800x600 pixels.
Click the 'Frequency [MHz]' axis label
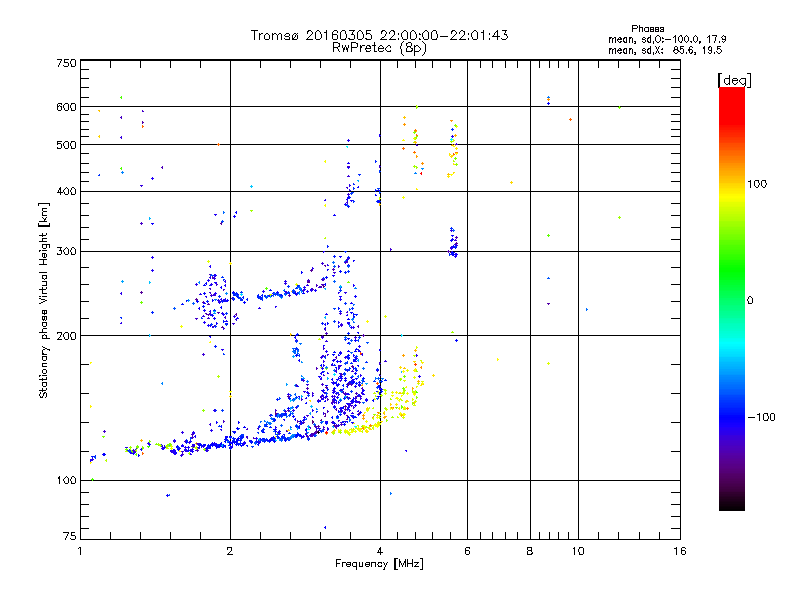[x=379, y=564]
